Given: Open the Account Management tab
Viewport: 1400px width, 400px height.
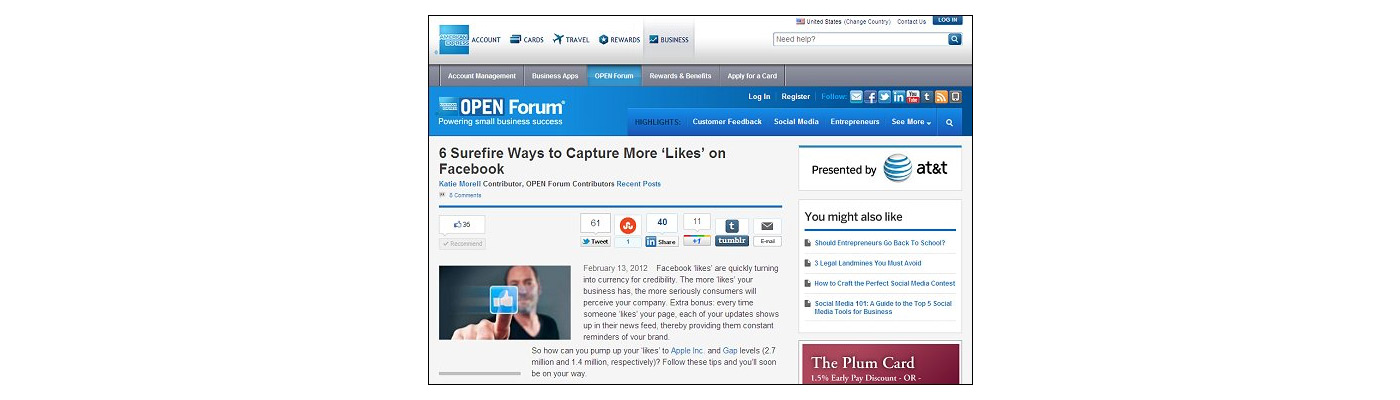Looking at the screenshot, I should [x=482, y=76].
